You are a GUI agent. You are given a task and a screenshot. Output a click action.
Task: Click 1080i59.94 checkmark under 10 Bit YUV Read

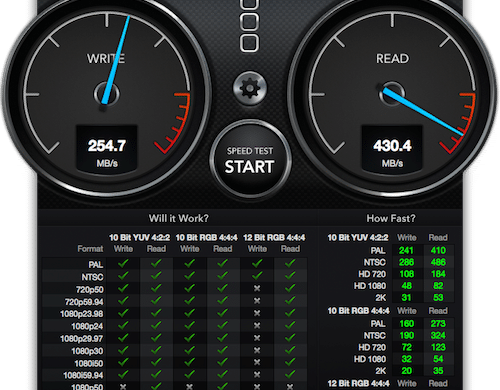pyautogui.click(x=156, y=374)
